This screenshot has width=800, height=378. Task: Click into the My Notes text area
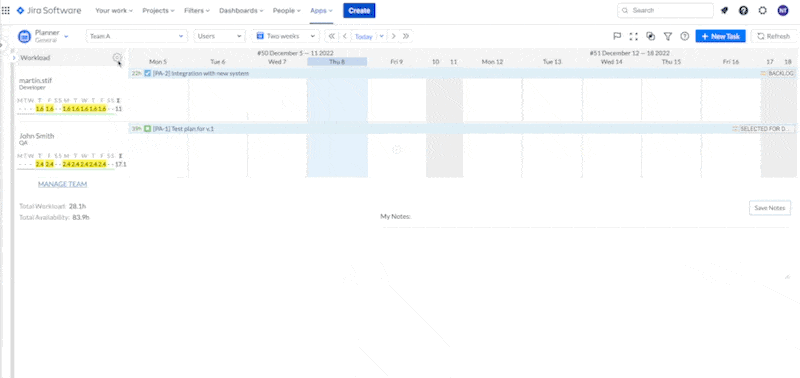tap(586, 253)
